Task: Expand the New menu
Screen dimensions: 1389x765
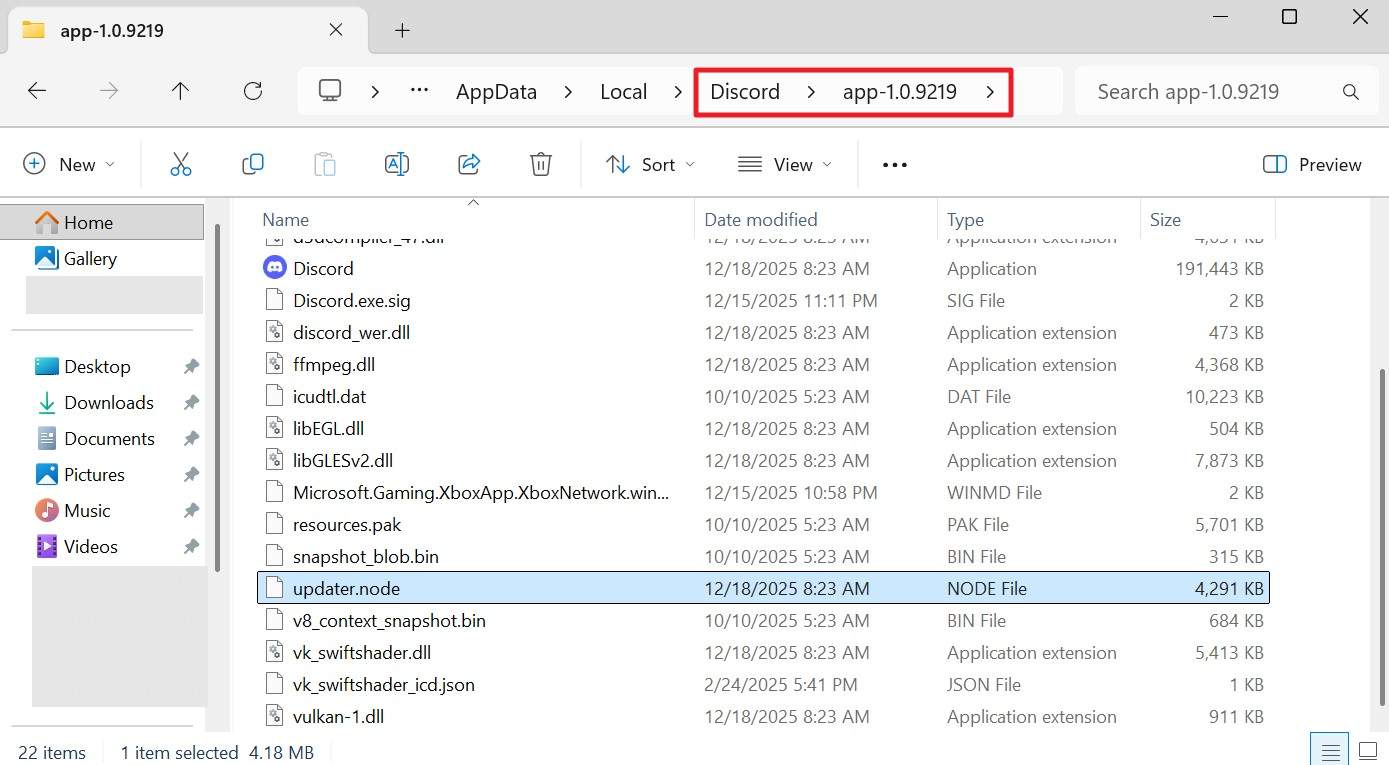Action: click(x=69, y=164)
